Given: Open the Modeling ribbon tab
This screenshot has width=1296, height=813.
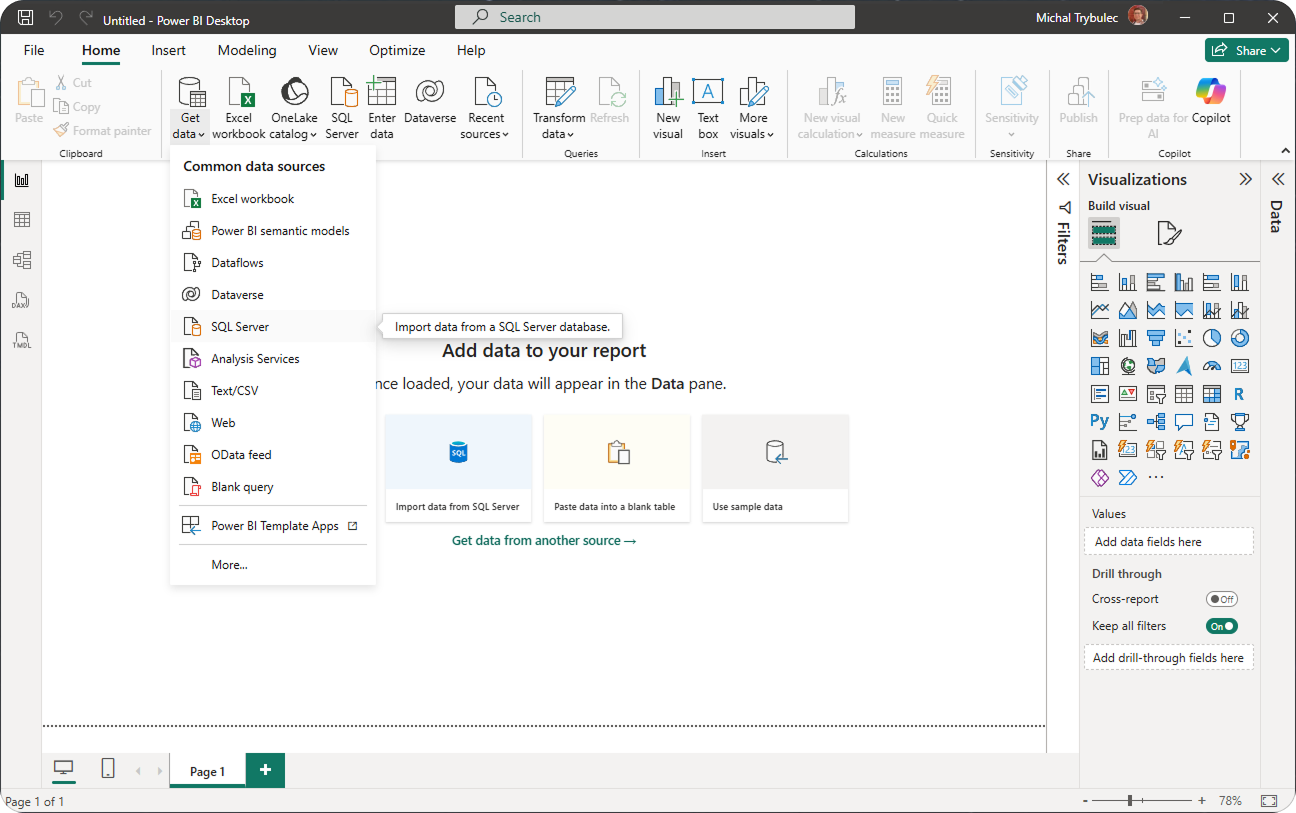Looking at the screenshot, I should click(x=247, y=50).
